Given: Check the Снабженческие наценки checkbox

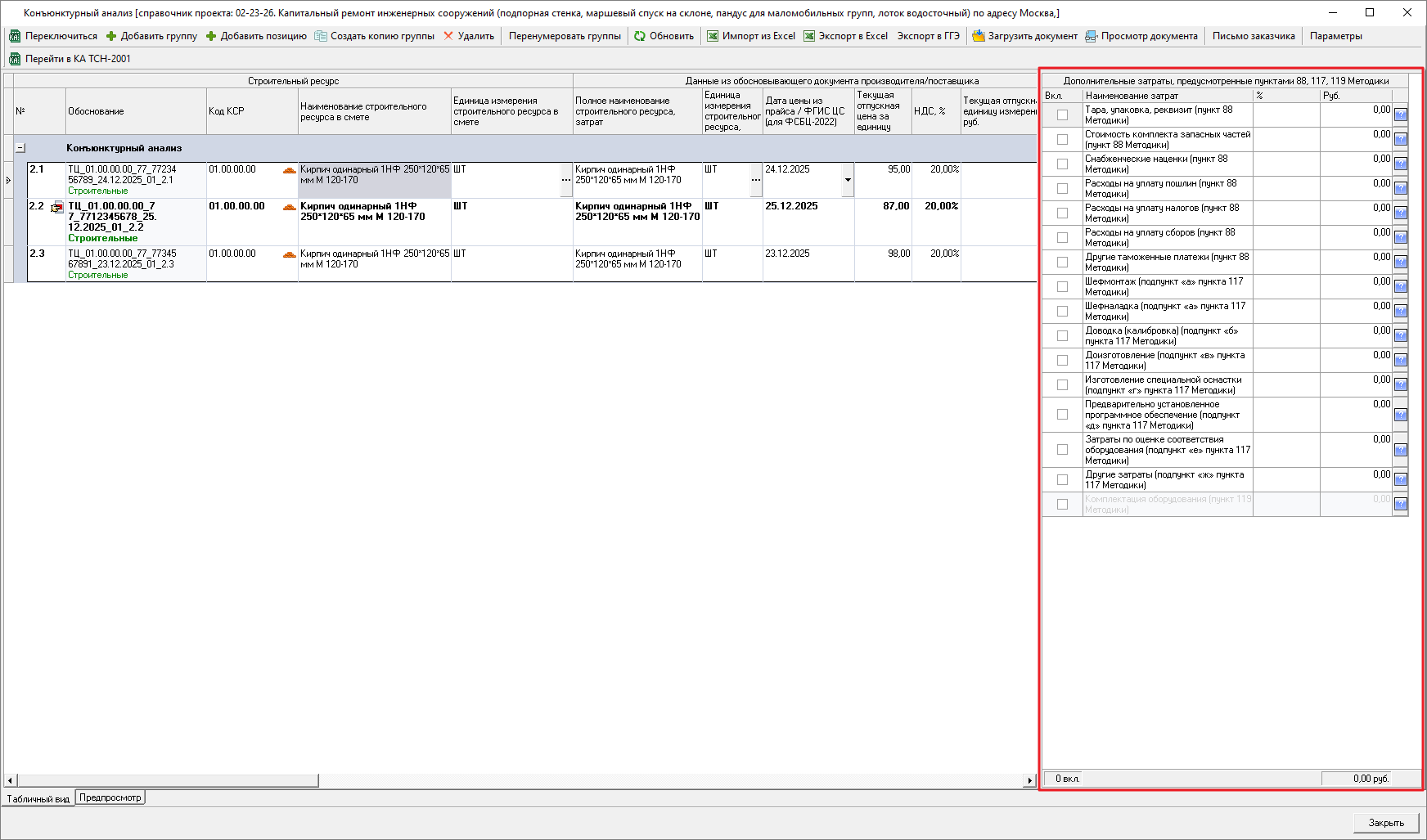Looking at the screenshot, I should point(1062,164).
